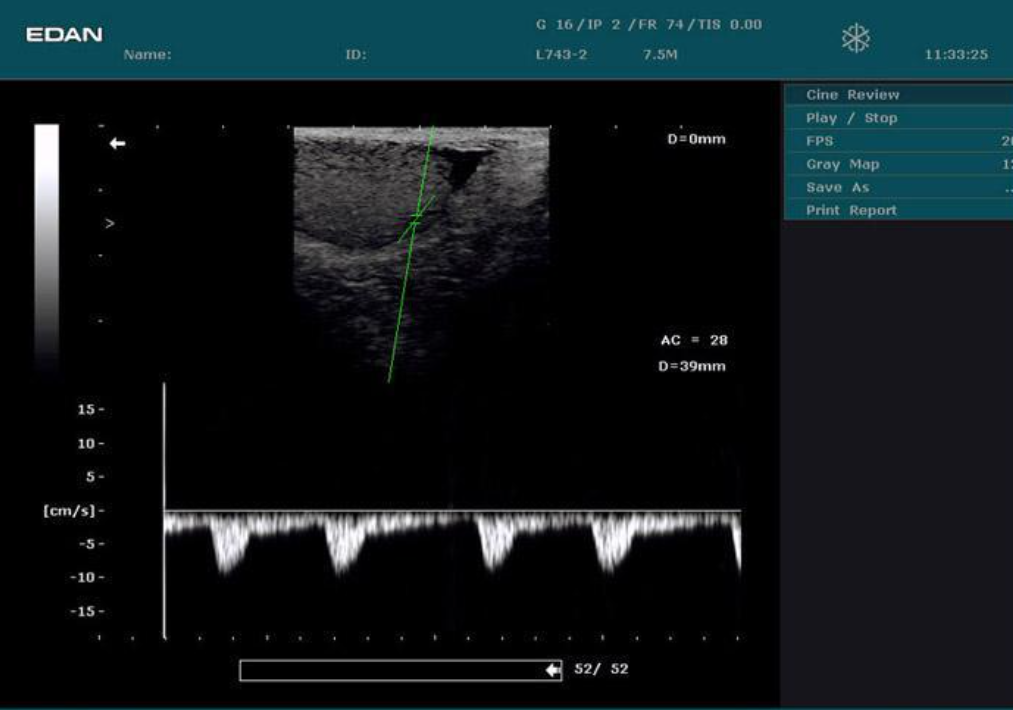The height and width of the screenshot is (710, 1013).
Task: Select the Gray Map menu item
Action: pos(899,165)
